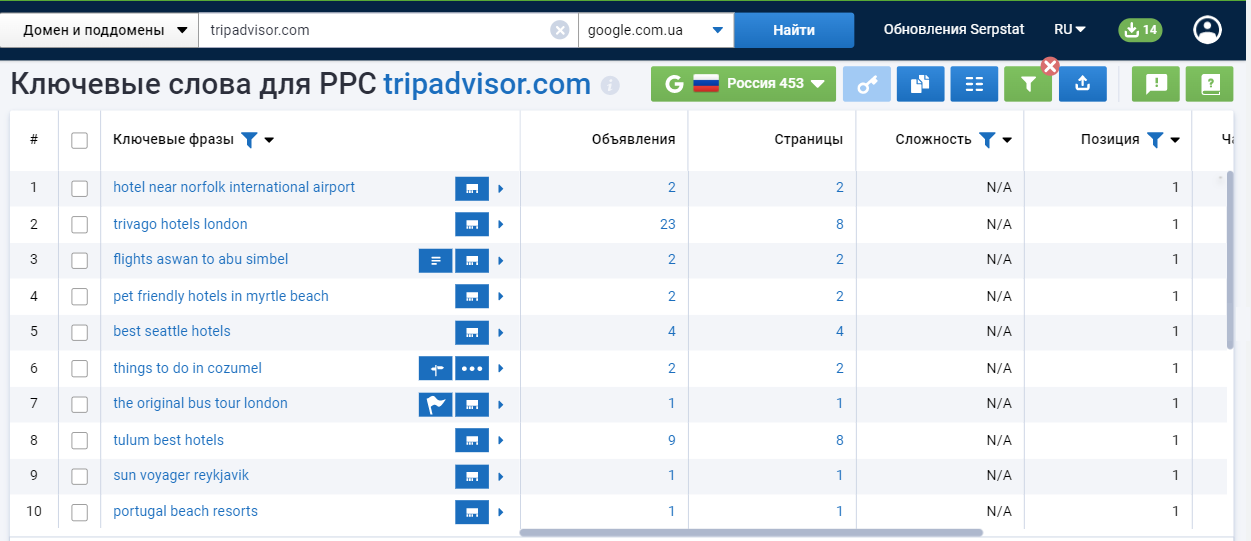Open keyword sun voyager reykjavik
Image resolution: width=1251 pixels, height=541 pixels.
(x=181, y=475)
